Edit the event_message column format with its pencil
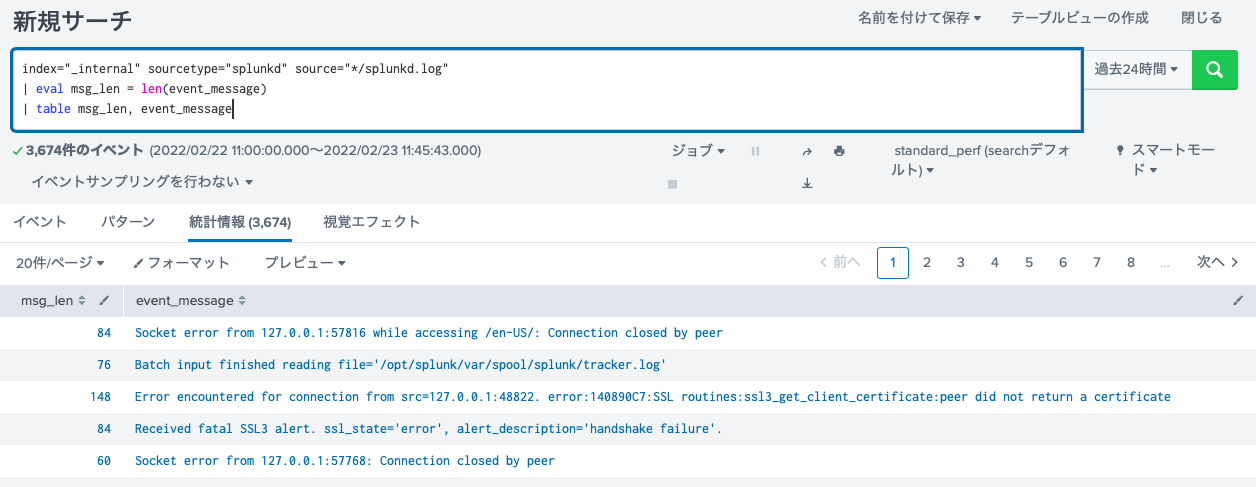Viewport: 1256px width, 487px height. [x=1238, y=300]
